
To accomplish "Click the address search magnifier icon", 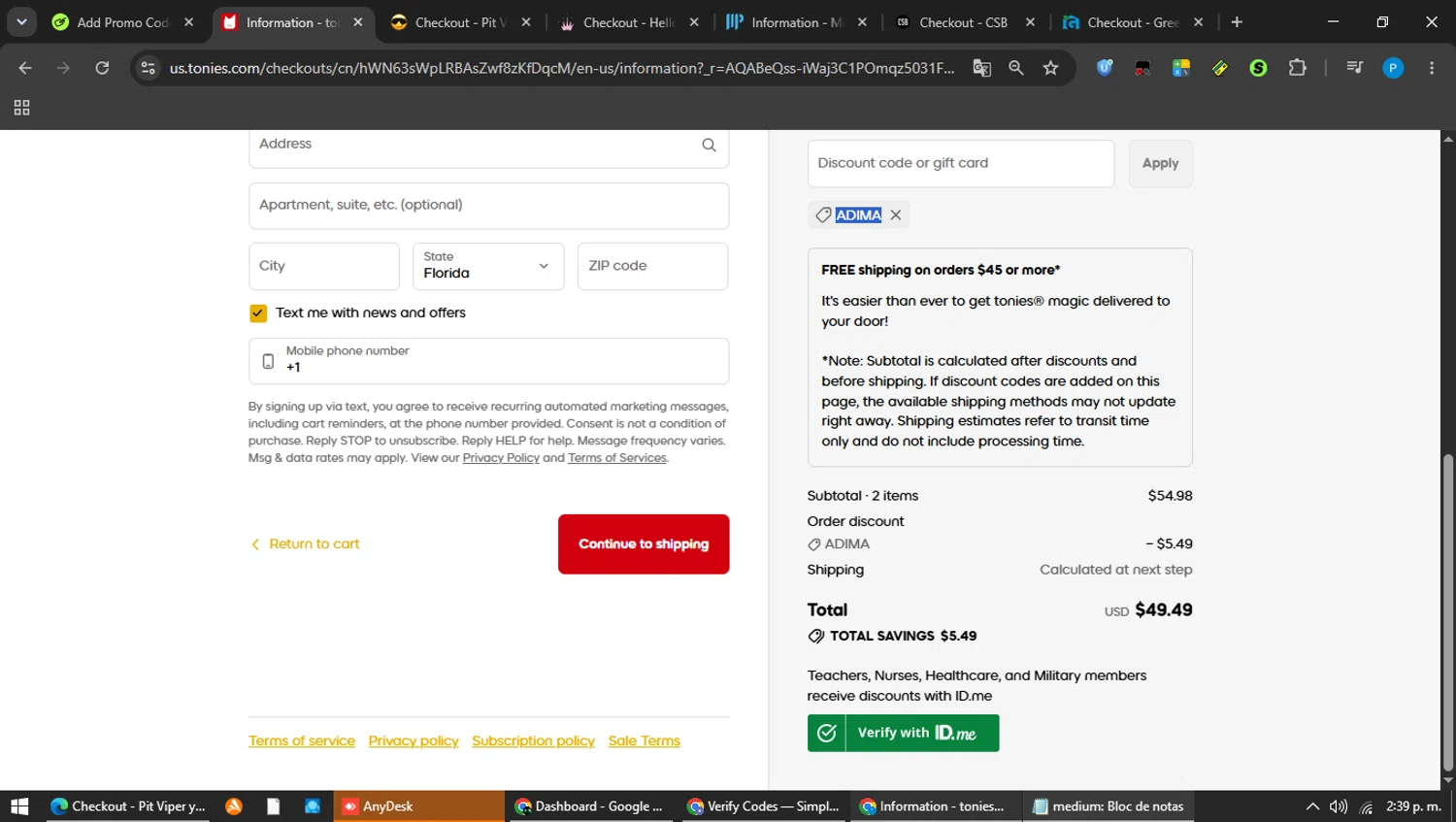I will point(709,145).
